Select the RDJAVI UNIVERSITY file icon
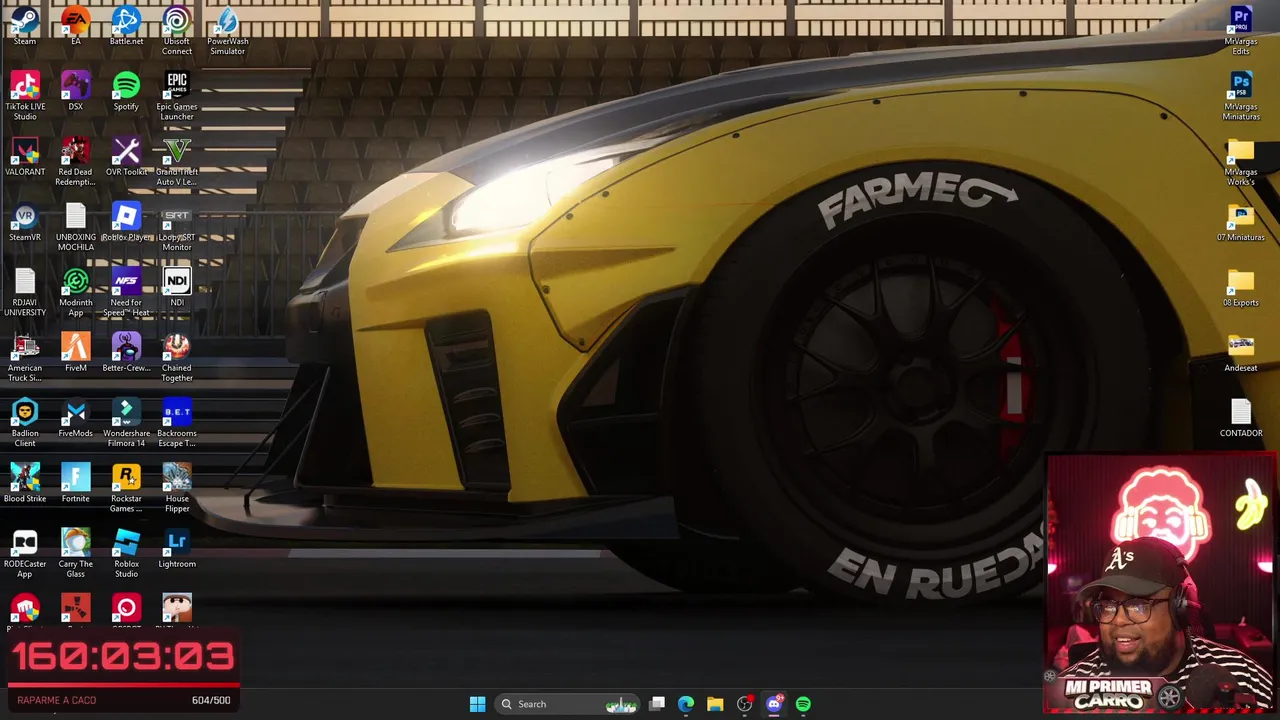This screenshot has width=1280, height=720. pyautogui.click(x=25, y=292)
